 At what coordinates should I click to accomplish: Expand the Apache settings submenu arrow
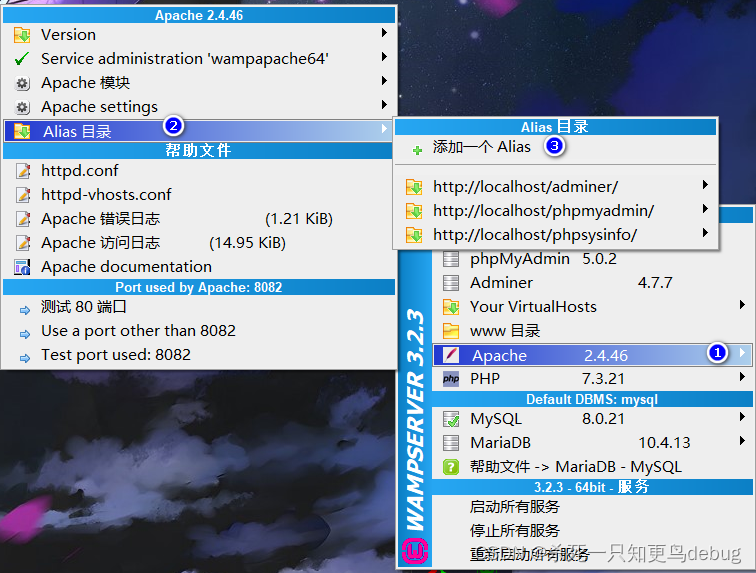click(x=384, y=105)
